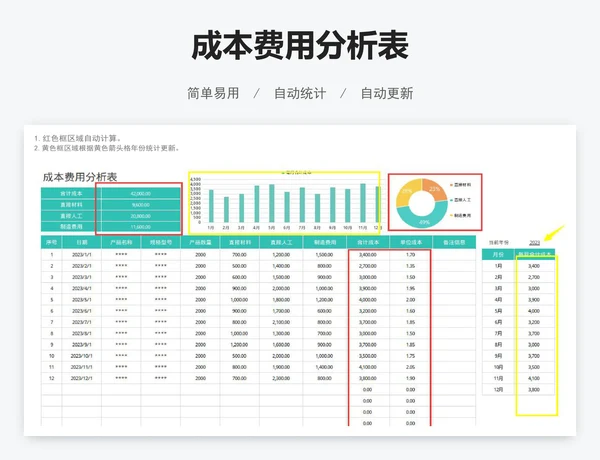Click 1月 in the monthly table

tap(498, 266)
